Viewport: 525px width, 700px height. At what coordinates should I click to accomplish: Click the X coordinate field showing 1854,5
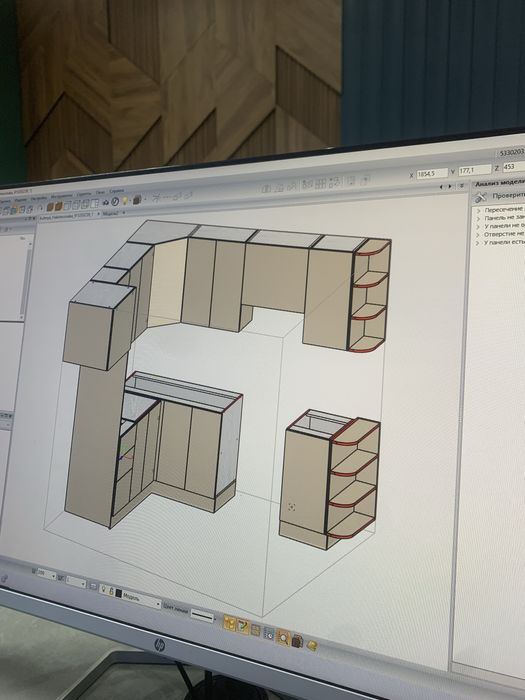432,173
